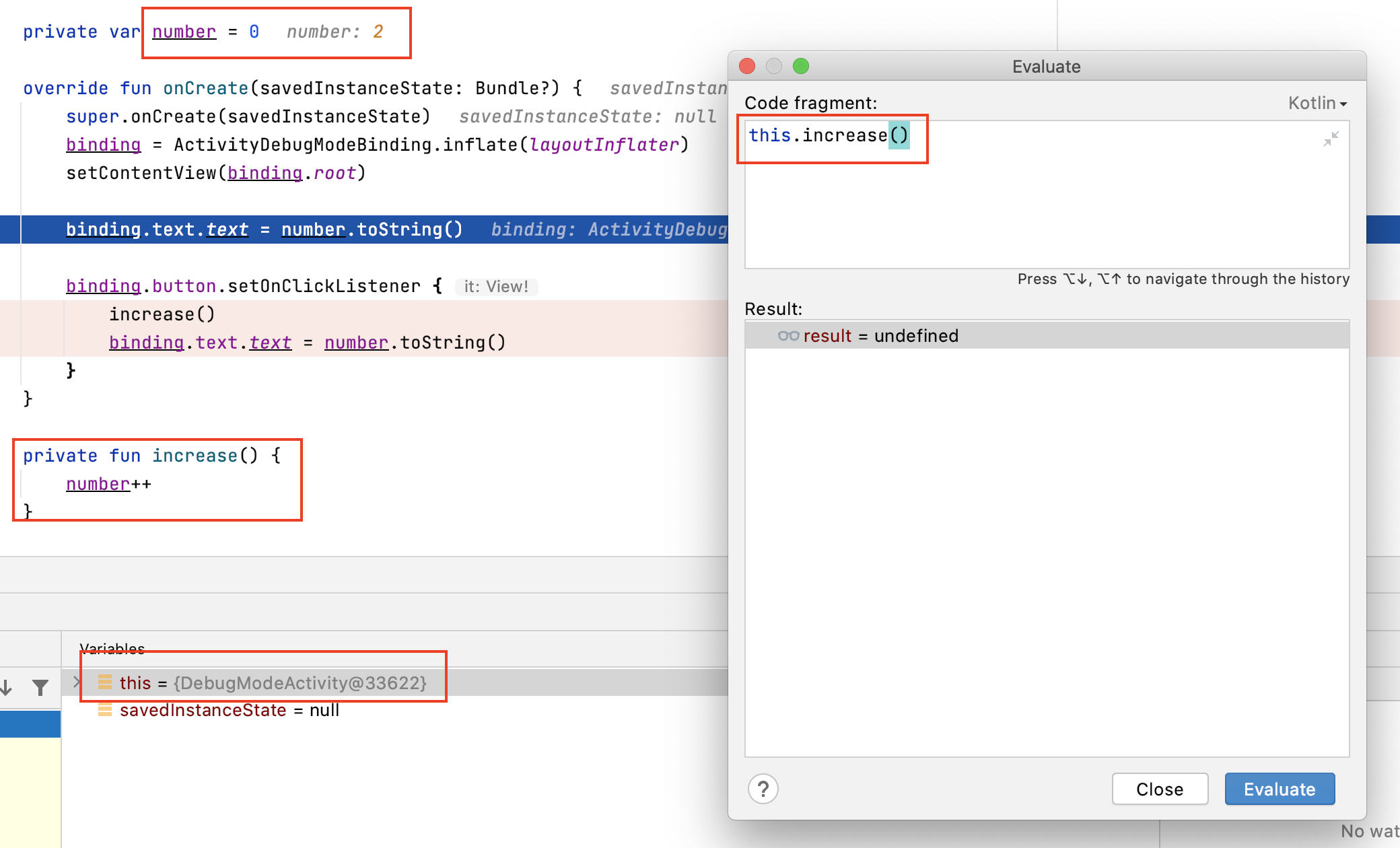Open the Kotlin language dropdown

[1317, 103]
